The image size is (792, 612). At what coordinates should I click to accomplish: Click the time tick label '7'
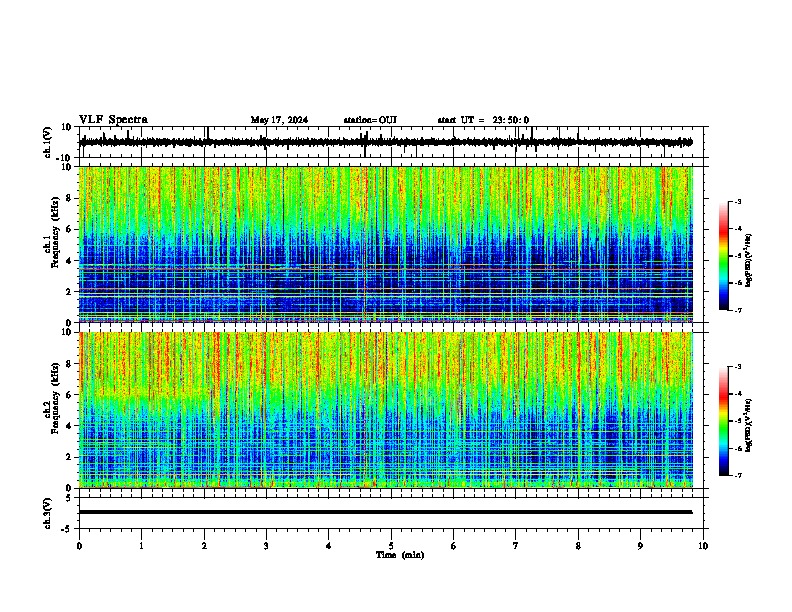516,546
